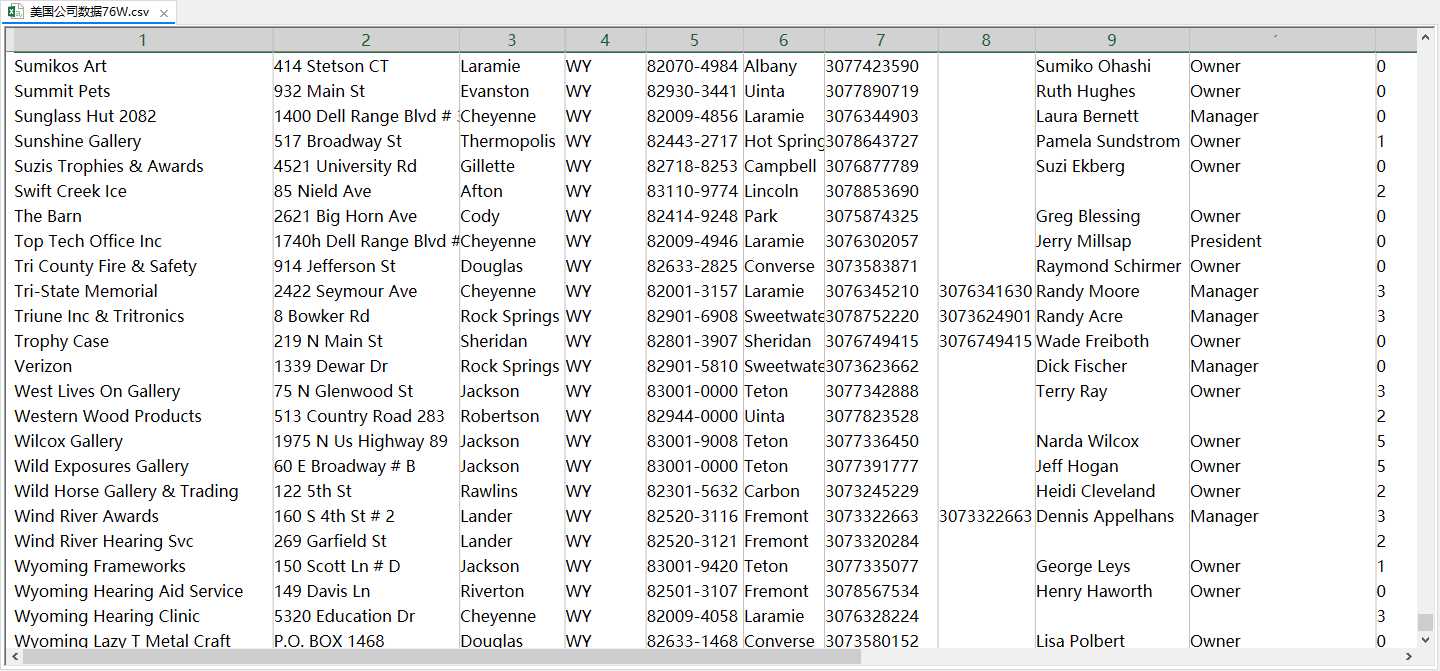Select the cell 'Triune Inc & Tritronics'

[143, 316]
